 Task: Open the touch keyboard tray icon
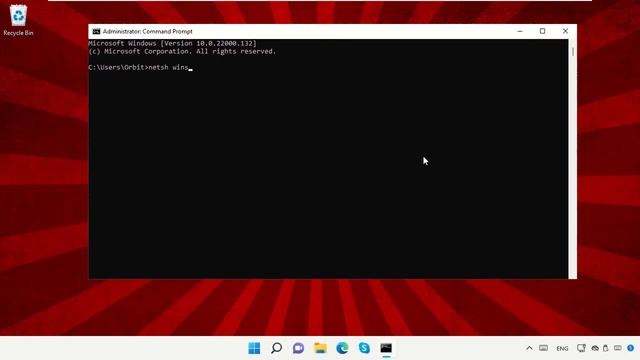coord(543,348)
